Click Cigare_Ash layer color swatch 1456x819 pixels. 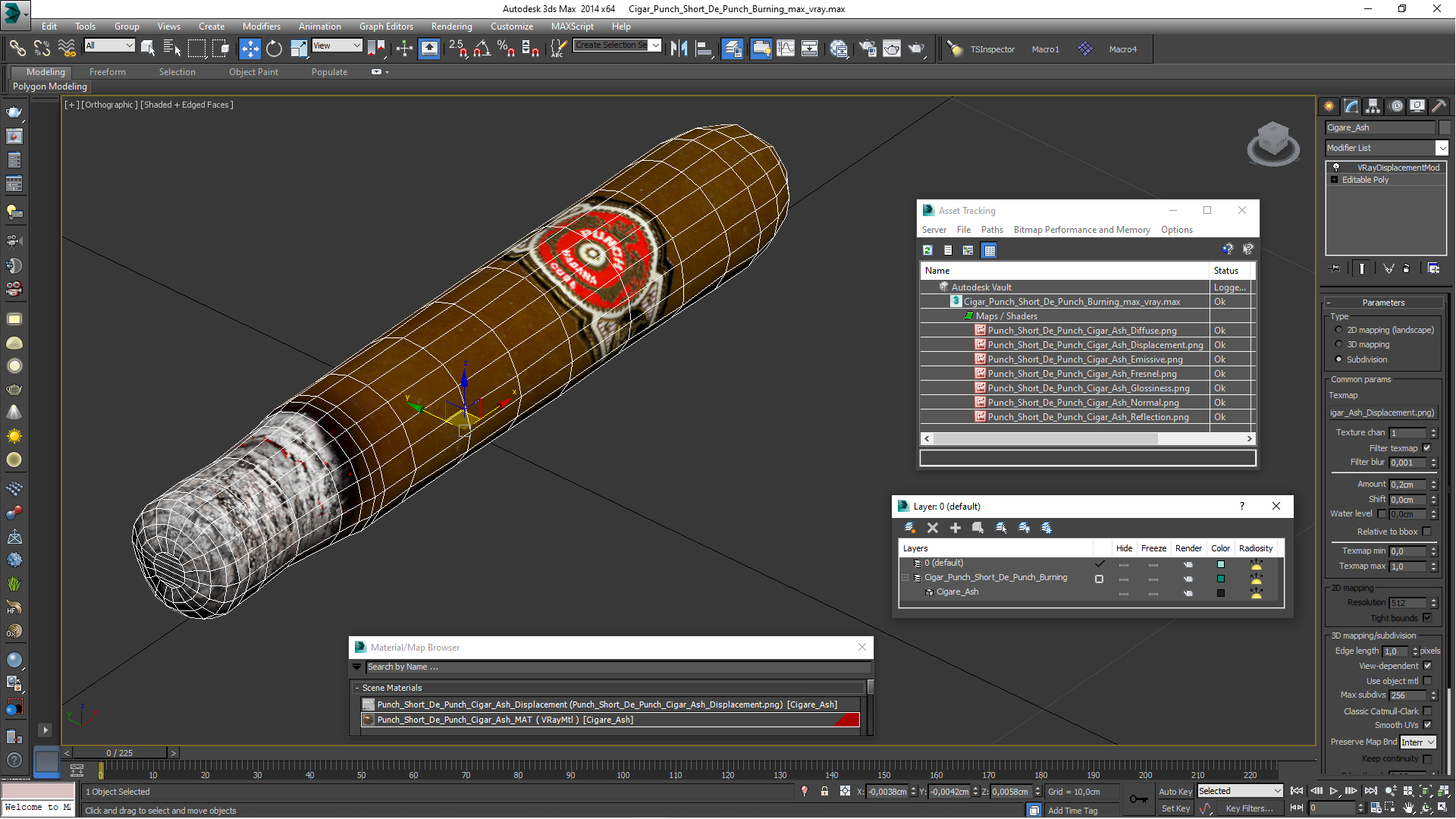click(x=1221, y=593)
